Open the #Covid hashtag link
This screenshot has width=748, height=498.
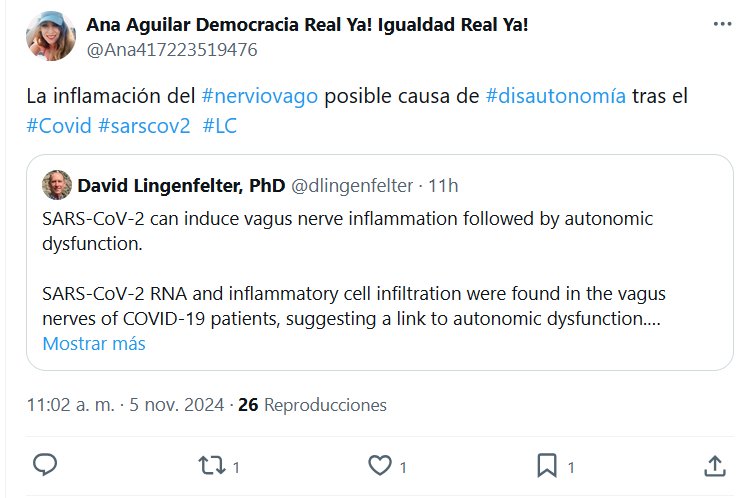tap(59, 126)
